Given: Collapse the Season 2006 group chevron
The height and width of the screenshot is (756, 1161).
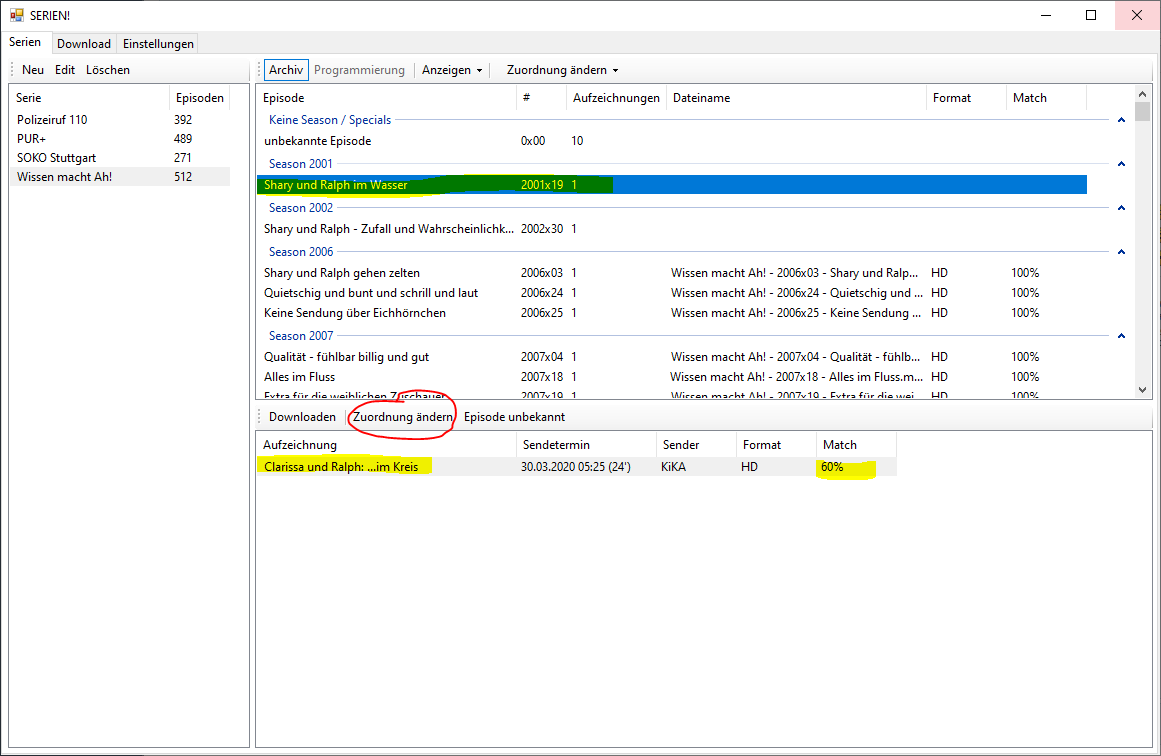Looking at the screenshot, I should click(x=1121, y=252).
